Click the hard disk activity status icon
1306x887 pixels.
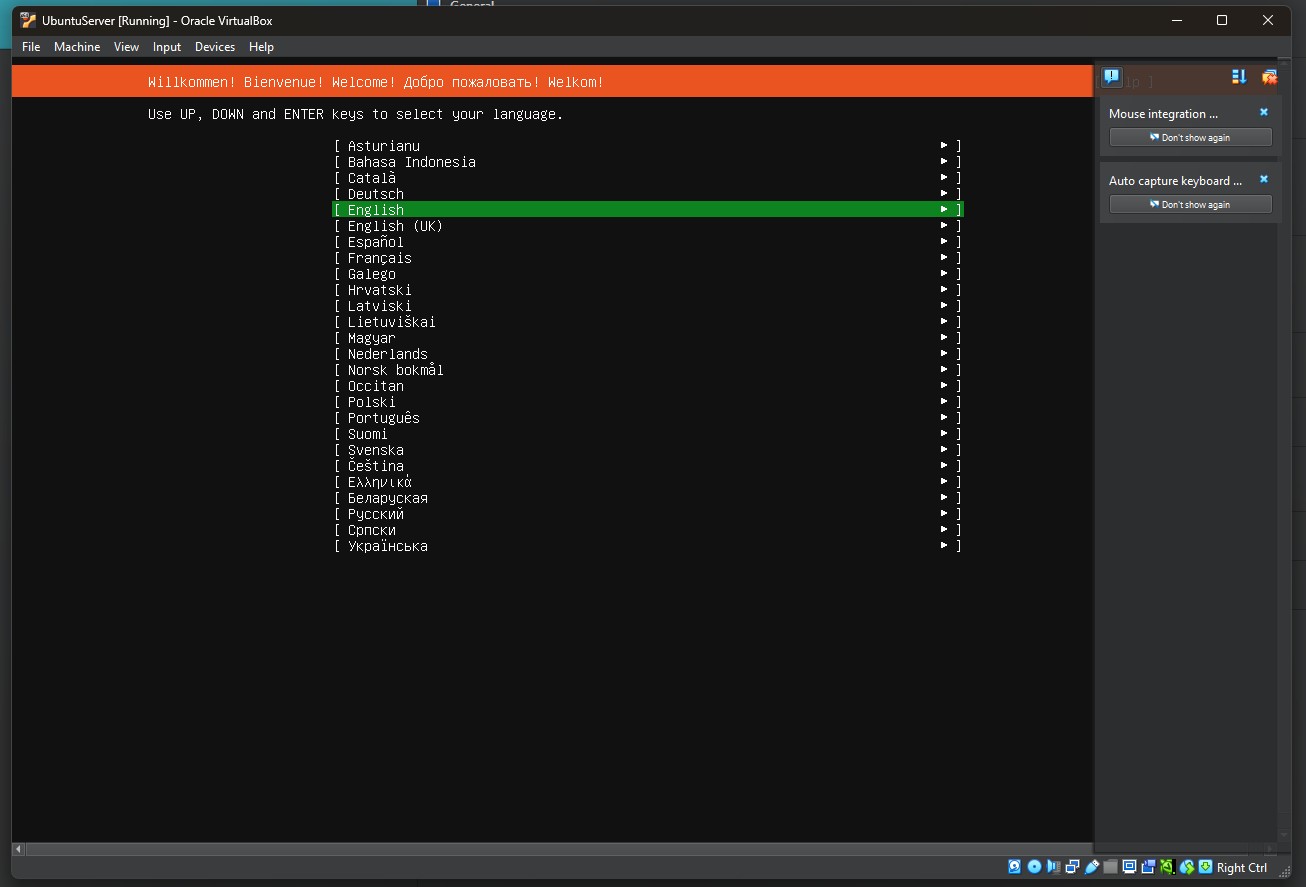pyautogui.click(x=1014, y=867)
